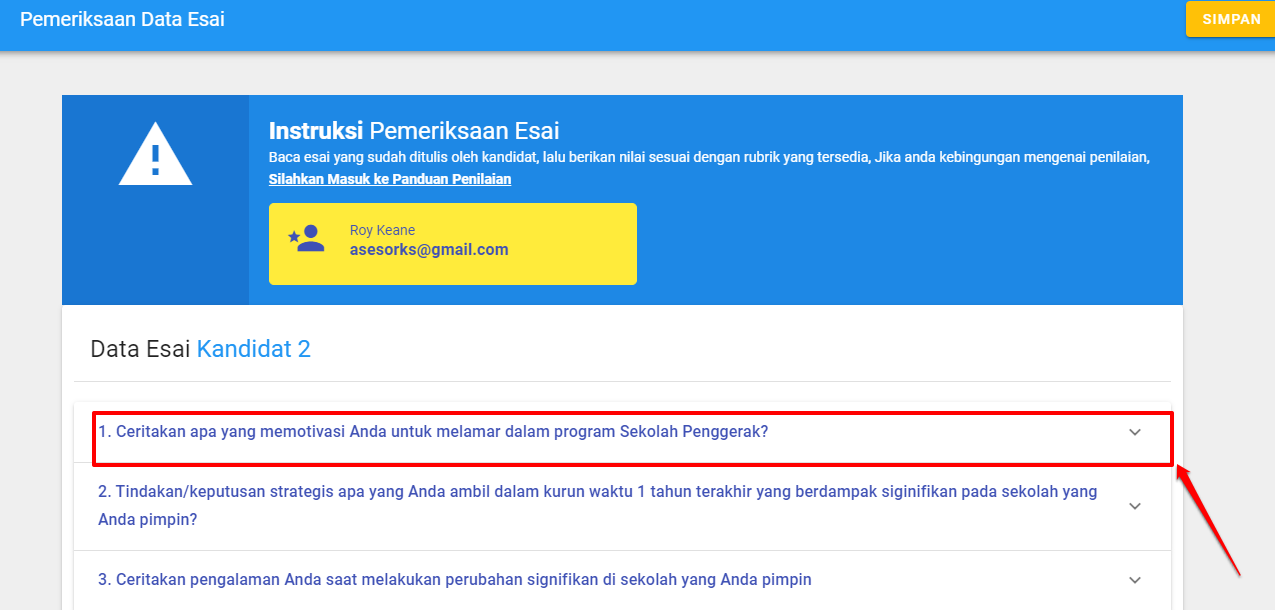Click the SIMPAN button
This screenshot has width=1275, height=610.
click(1230, 20)
